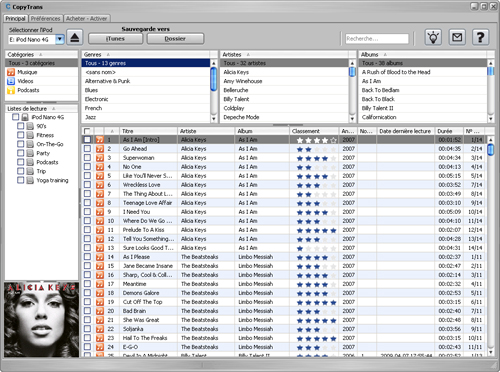
Task: Click music note icon for track Superwoman
Action: pyautogui.click(x=100, y=158)
